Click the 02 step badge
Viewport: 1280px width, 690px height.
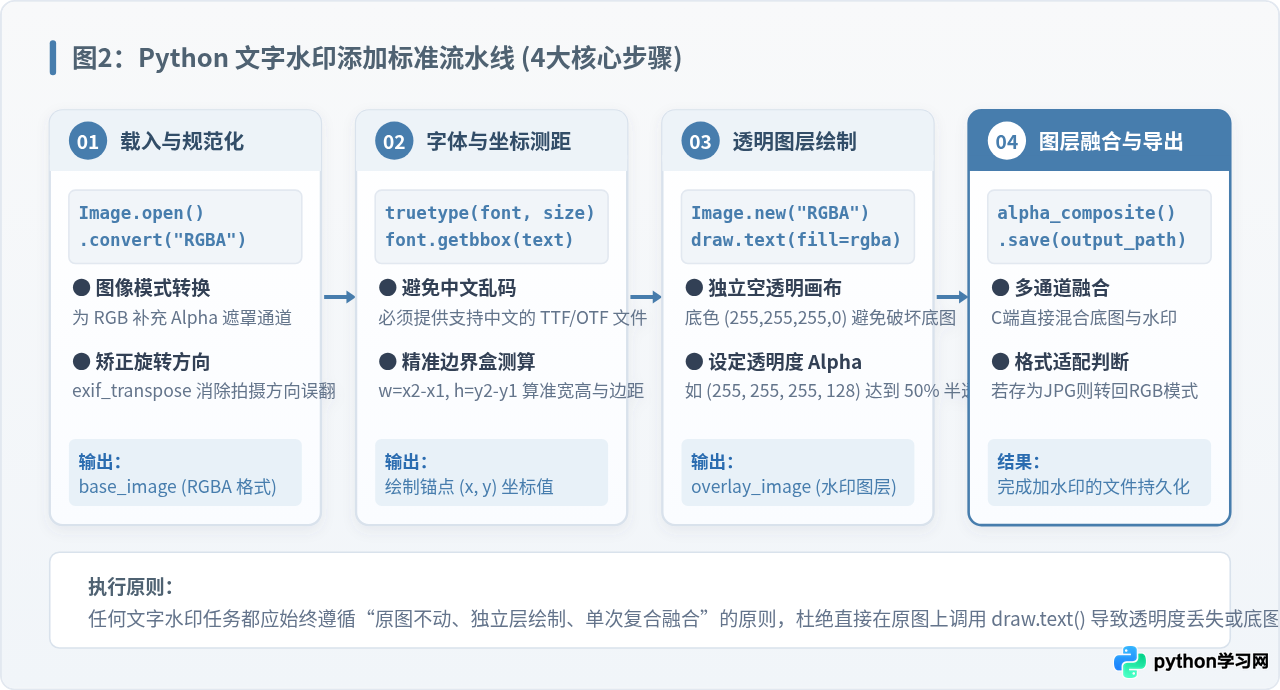point(394,141)
